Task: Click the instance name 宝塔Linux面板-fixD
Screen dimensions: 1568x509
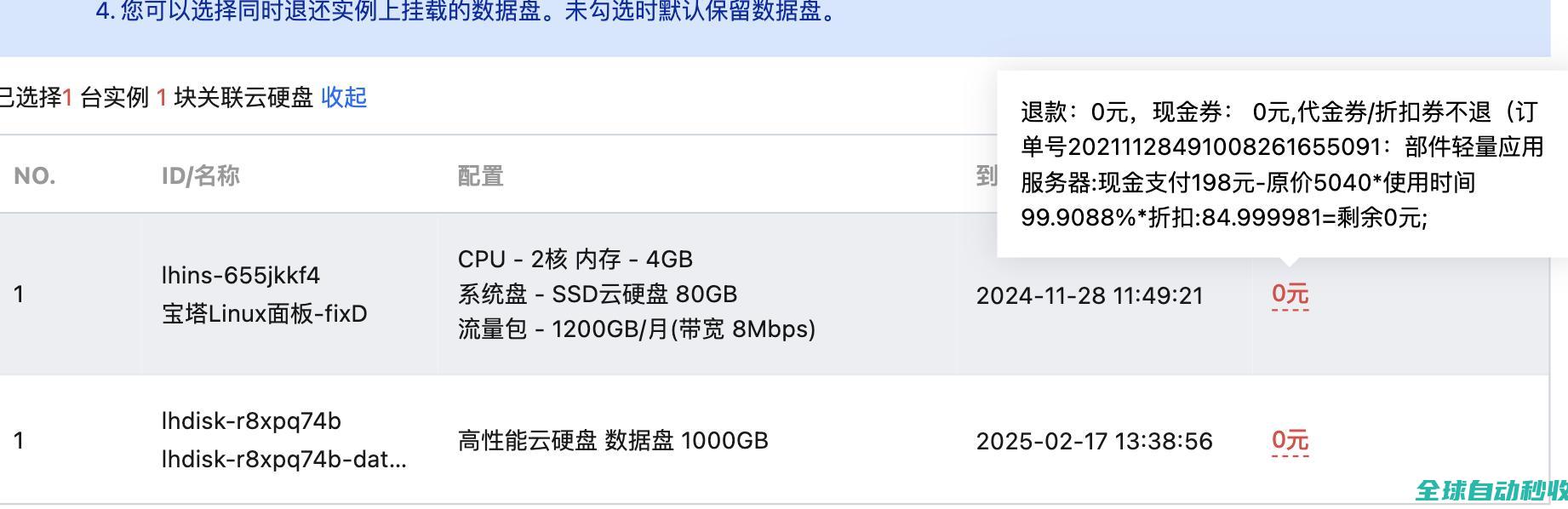Action: (x=265, y=314)
